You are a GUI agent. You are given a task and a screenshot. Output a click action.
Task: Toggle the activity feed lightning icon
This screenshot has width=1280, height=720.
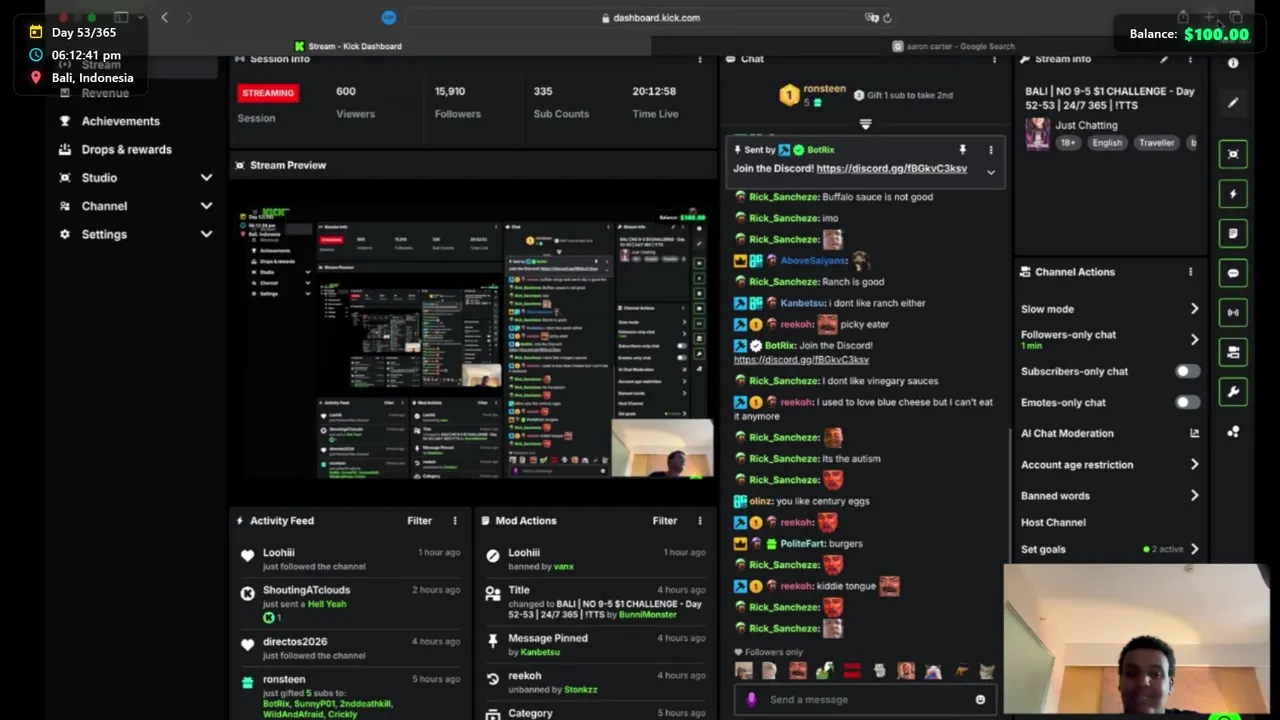[x=1233, y=194]
